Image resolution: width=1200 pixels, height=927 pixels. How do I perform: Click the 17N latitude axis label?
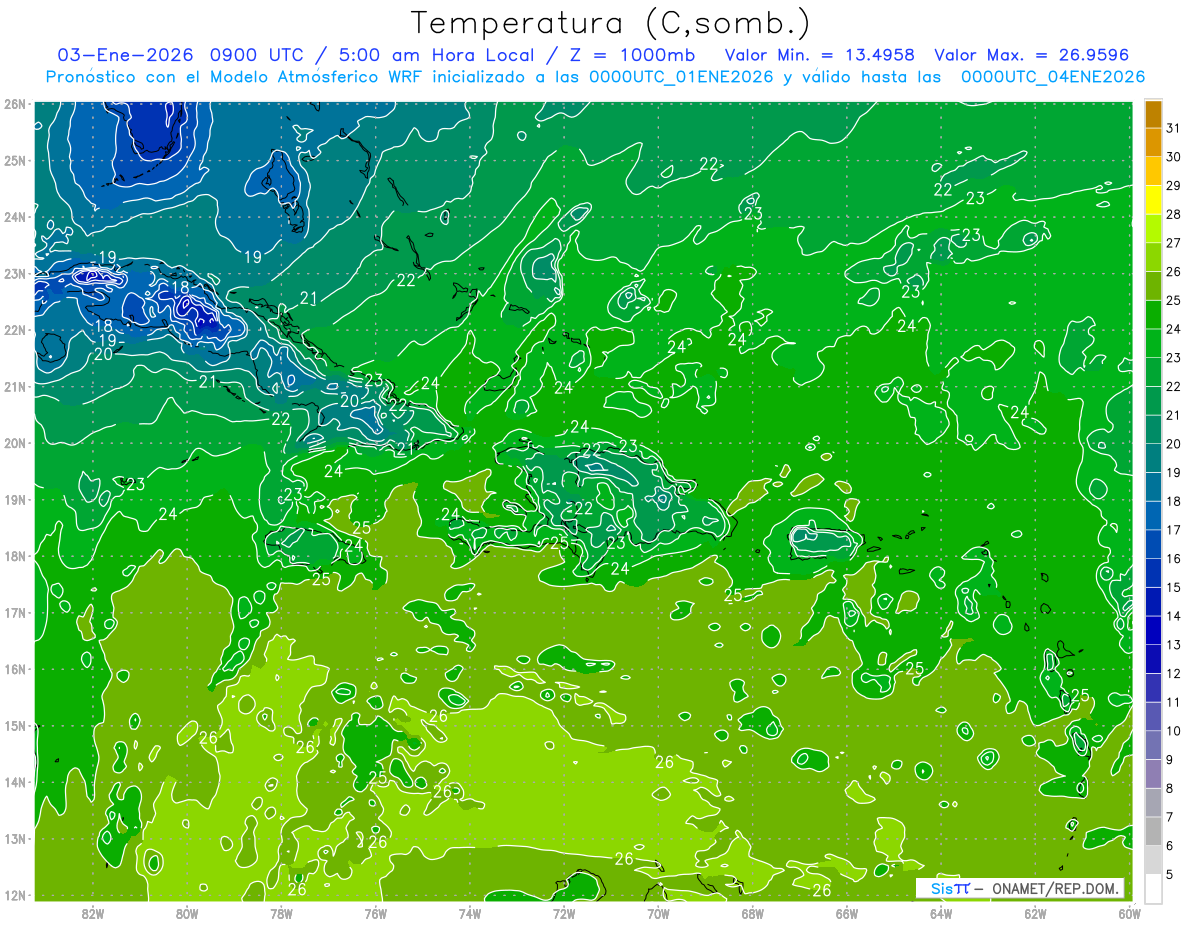pyautogui.click(x=14, y=612)
